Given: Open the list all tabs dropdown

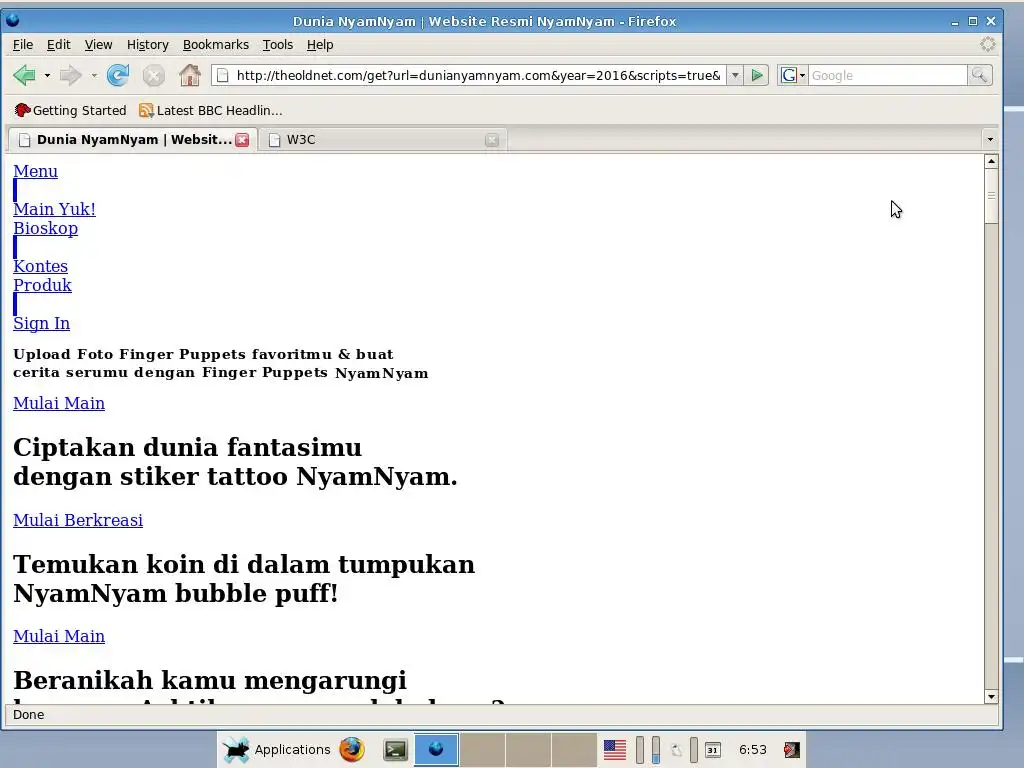Looking at the screenshot, I should [x=990, y=140].
